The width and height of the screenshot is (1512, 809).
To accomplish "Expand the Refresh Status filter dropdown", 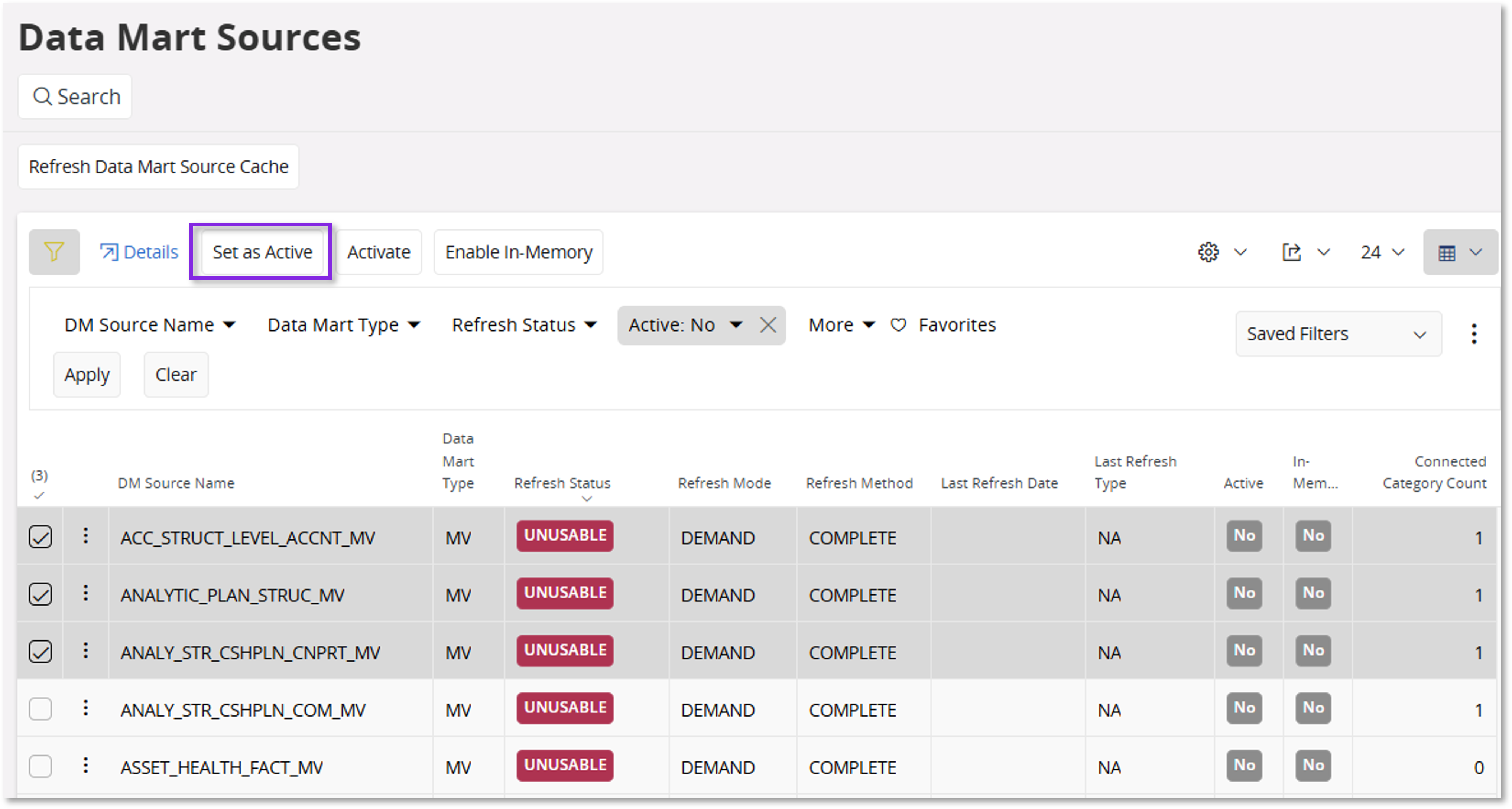I will coord(525,325).
